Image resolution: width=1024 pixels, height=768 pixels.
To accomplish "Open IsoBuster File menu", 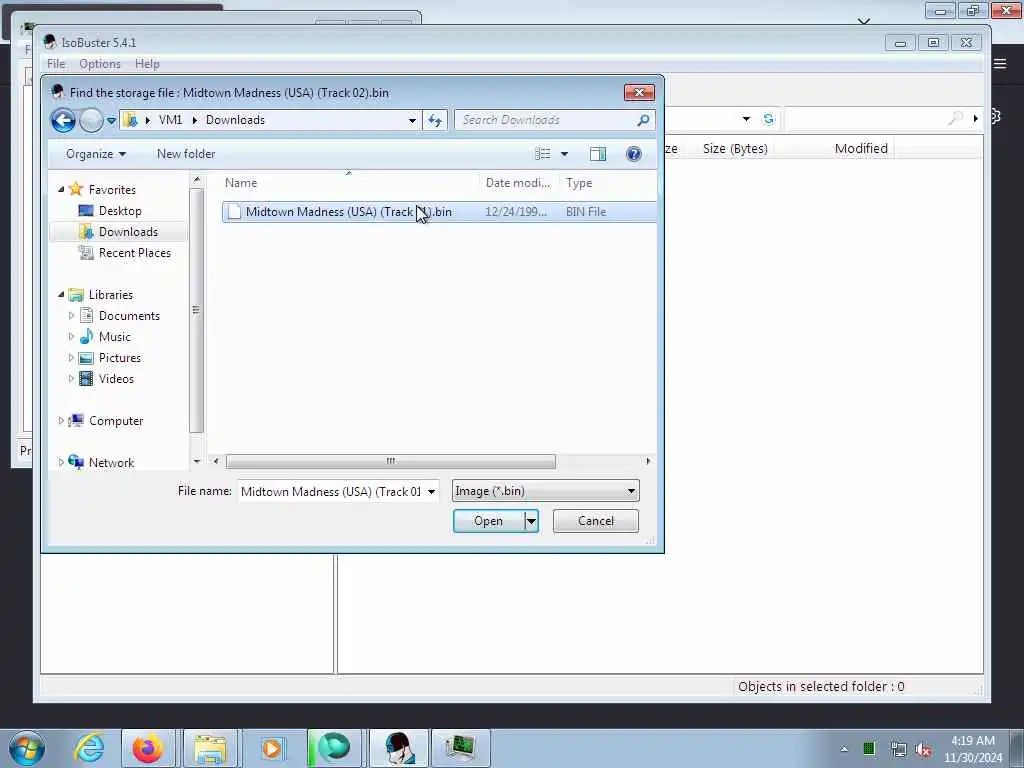I will click(x=56, y=64).
